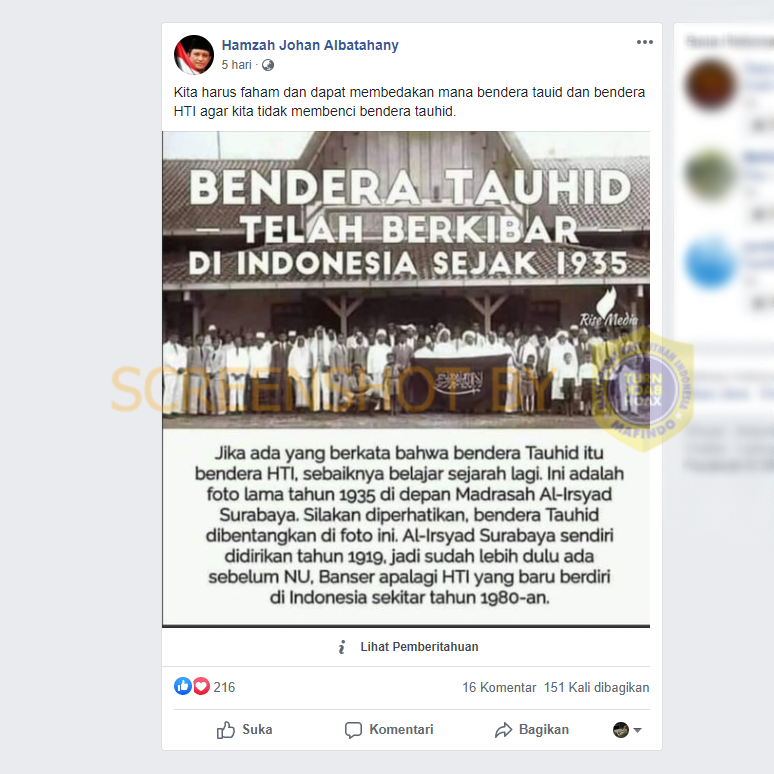Viewport: 774px width, 774px height.
Task: Open the 16 Komentar comments link
Action: click(499, 688)
